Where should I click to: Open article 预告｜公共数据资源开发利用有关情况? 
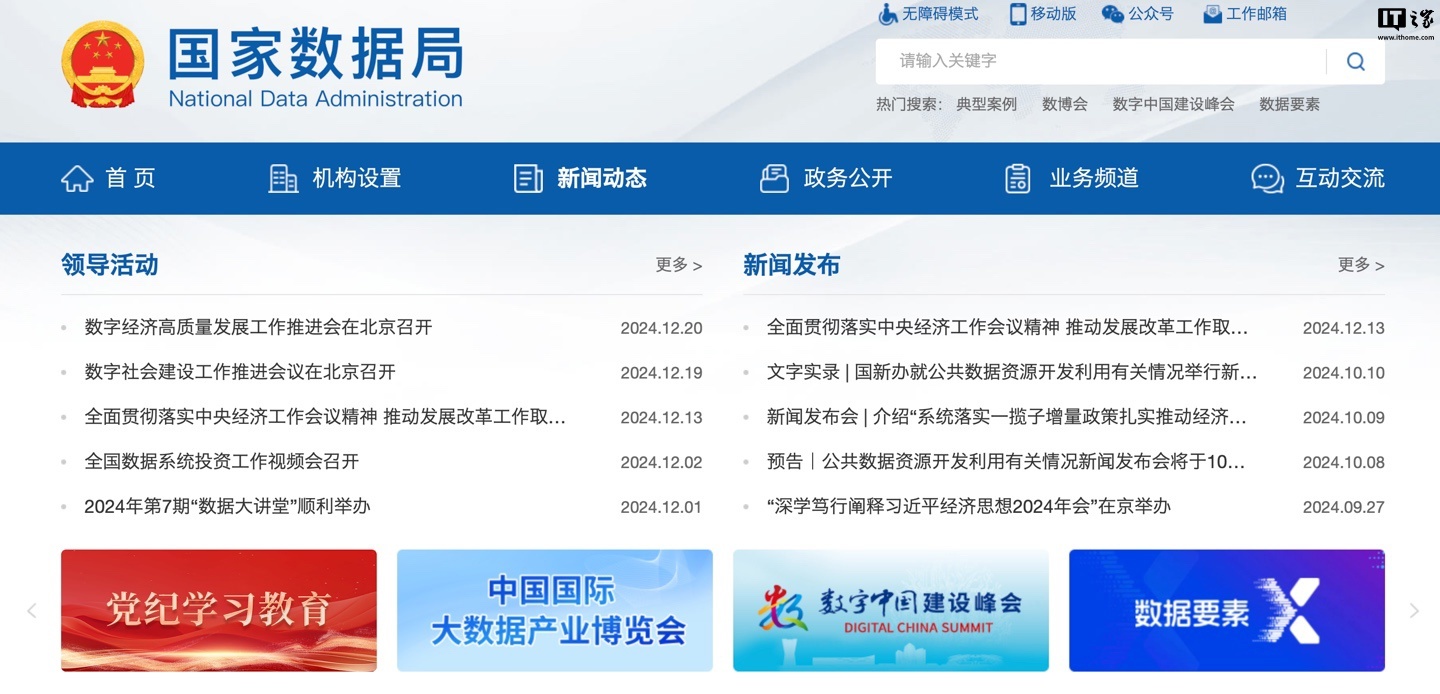(x=1006, y=461)
